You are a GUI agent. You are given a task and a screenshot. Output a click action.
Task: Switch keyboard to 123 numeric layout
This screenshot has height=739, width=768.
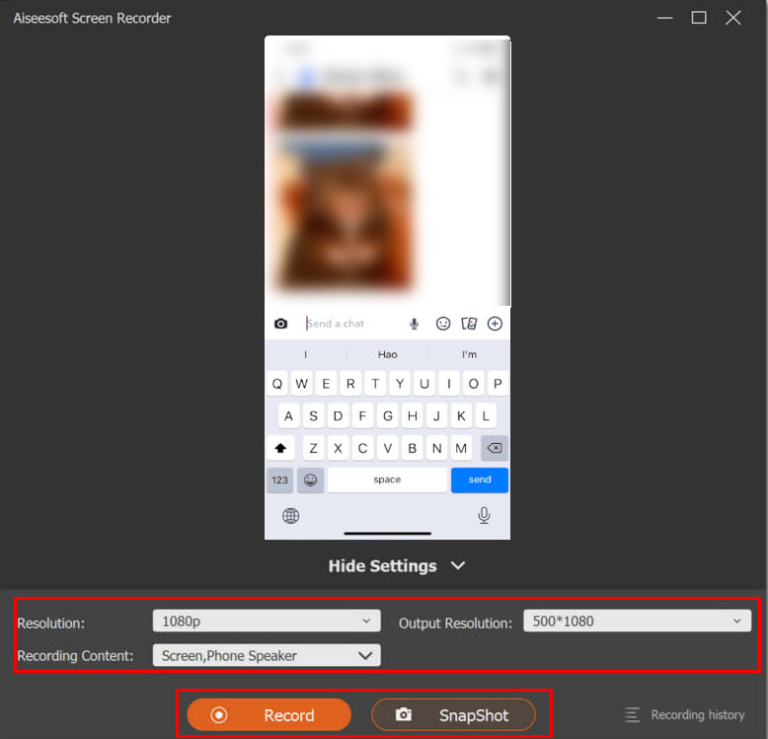(280, 480)
